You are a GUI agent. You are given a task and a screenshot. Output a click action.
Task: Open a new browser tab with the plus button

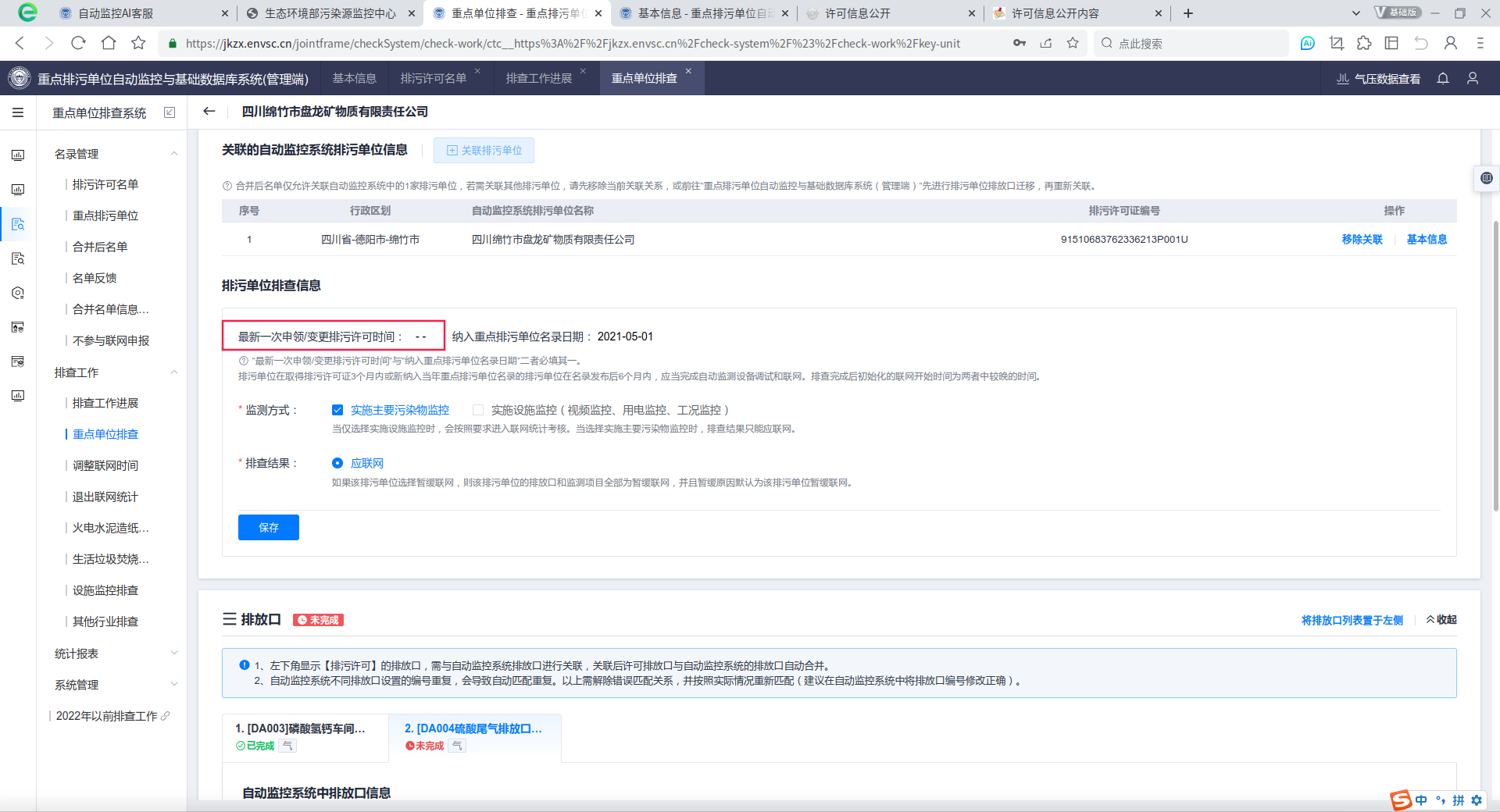click(x=1188, y=13)
